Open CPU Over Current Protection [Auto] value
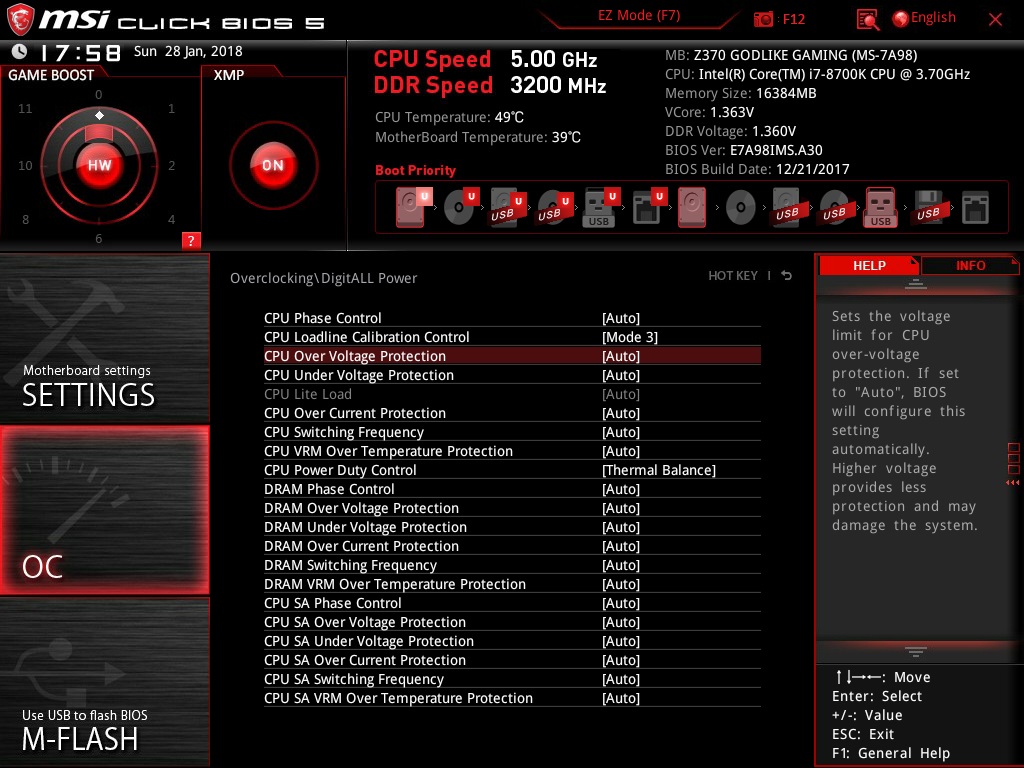This screenshot has height=768, width=1024. pyautogui.click(x=621, y=413)
